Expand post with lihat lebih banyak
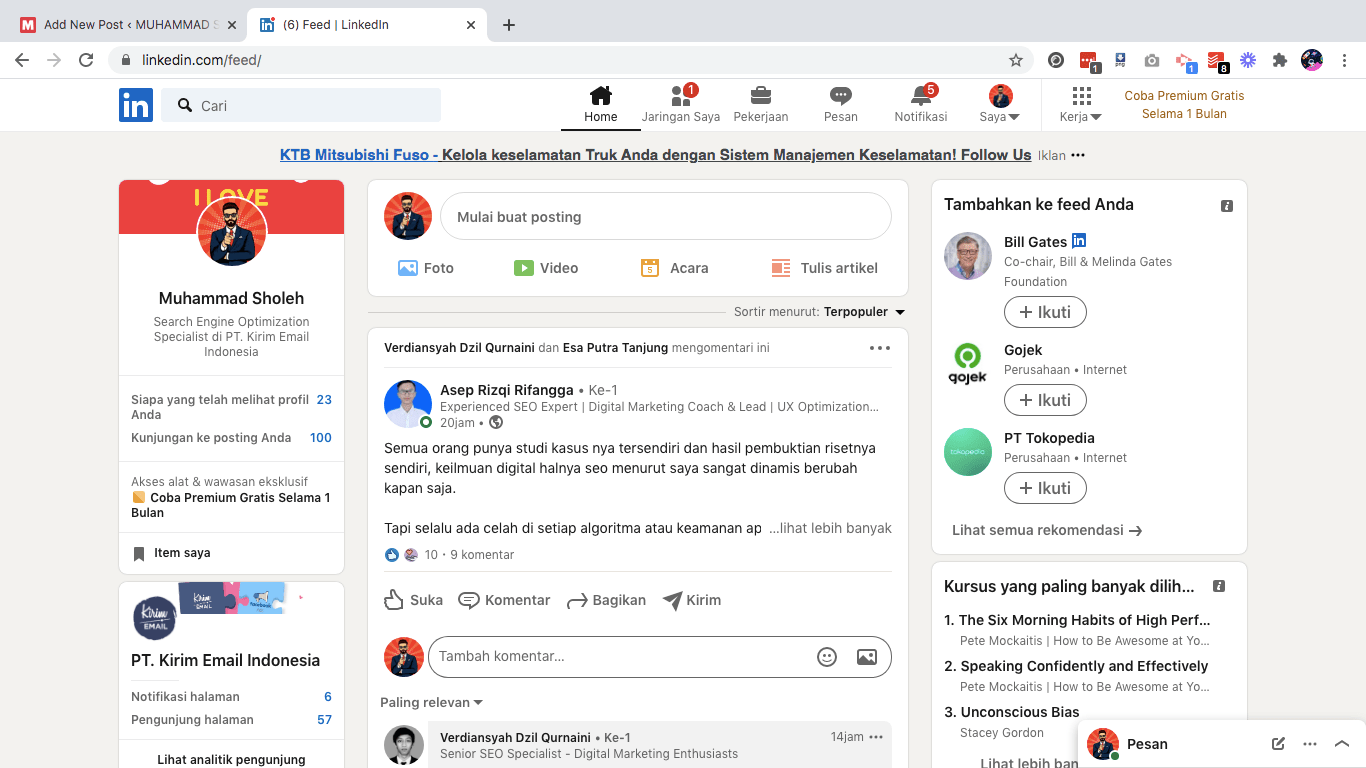The width and height of the screenshot is (1366, 768). click(x=830, y=528)
